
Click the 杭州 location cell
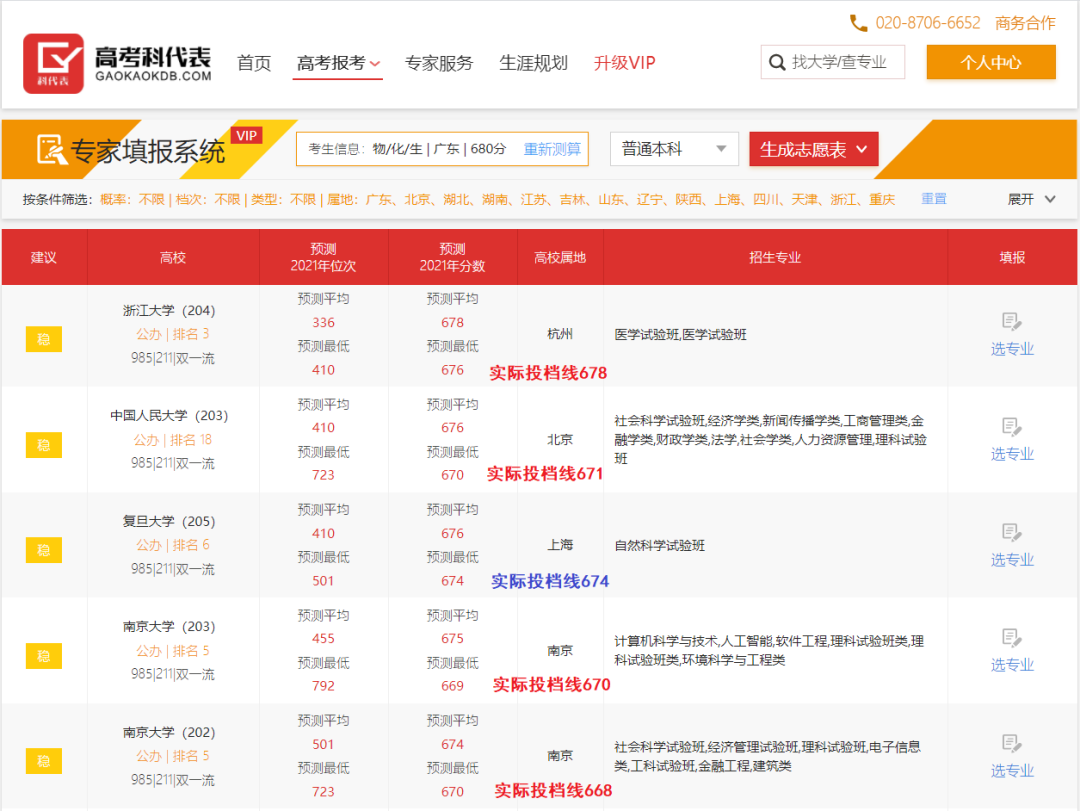[x=560, y=334]
